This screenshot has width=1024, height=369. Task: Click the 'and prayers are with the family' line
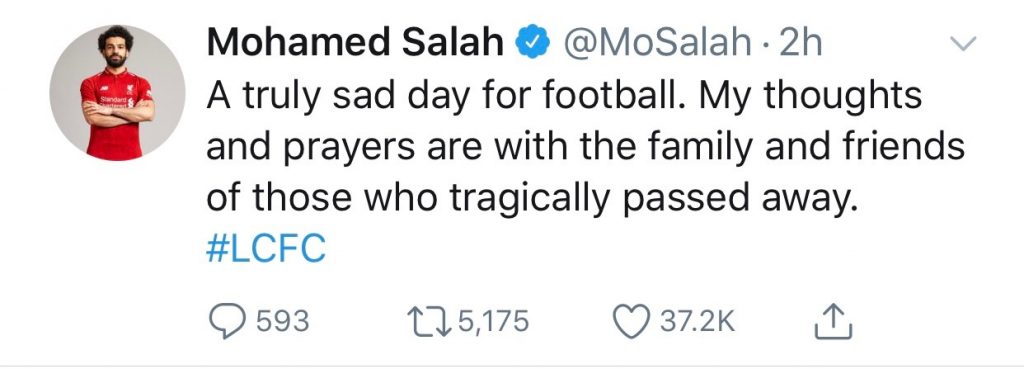[586, 148]
